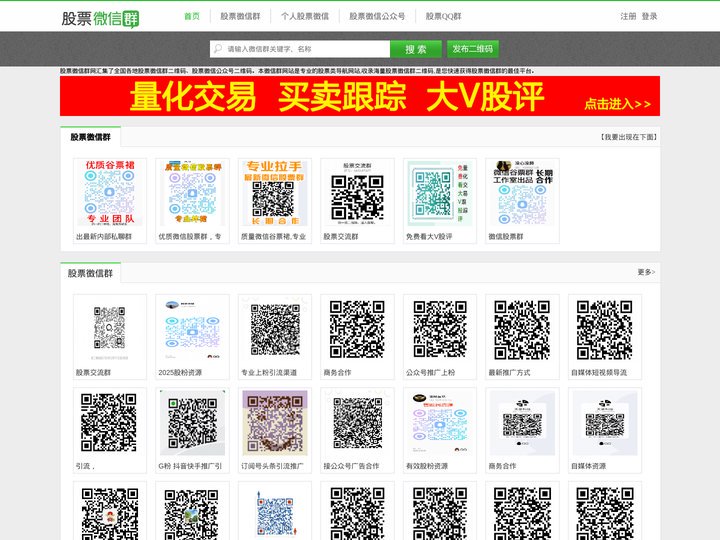This screenshot has height=540, width=720.
Task: Open 股票QQ群 navigation item
Action: (x=443, y=16)
